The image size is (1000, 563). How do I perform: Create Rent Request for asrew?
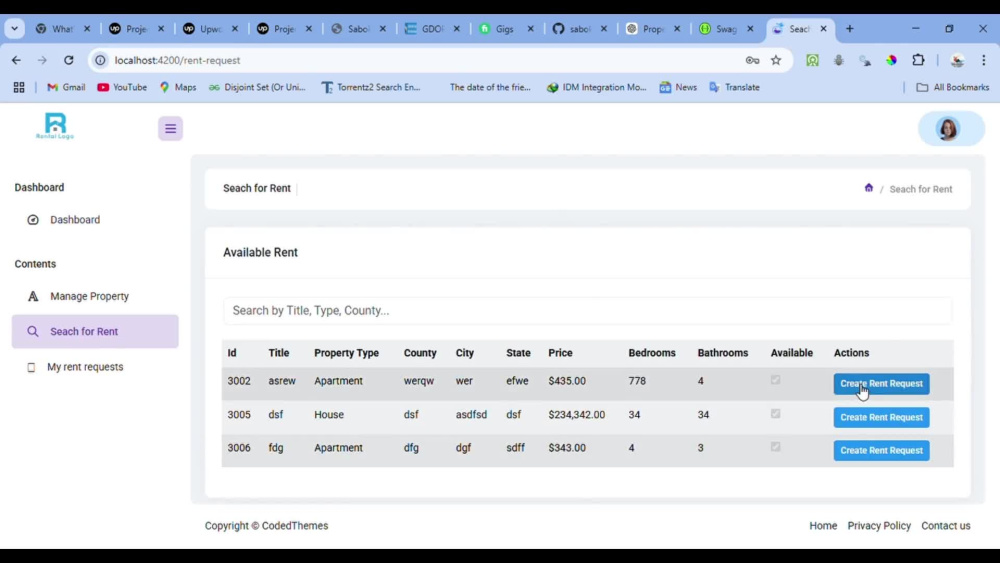(x=881, y=384)
